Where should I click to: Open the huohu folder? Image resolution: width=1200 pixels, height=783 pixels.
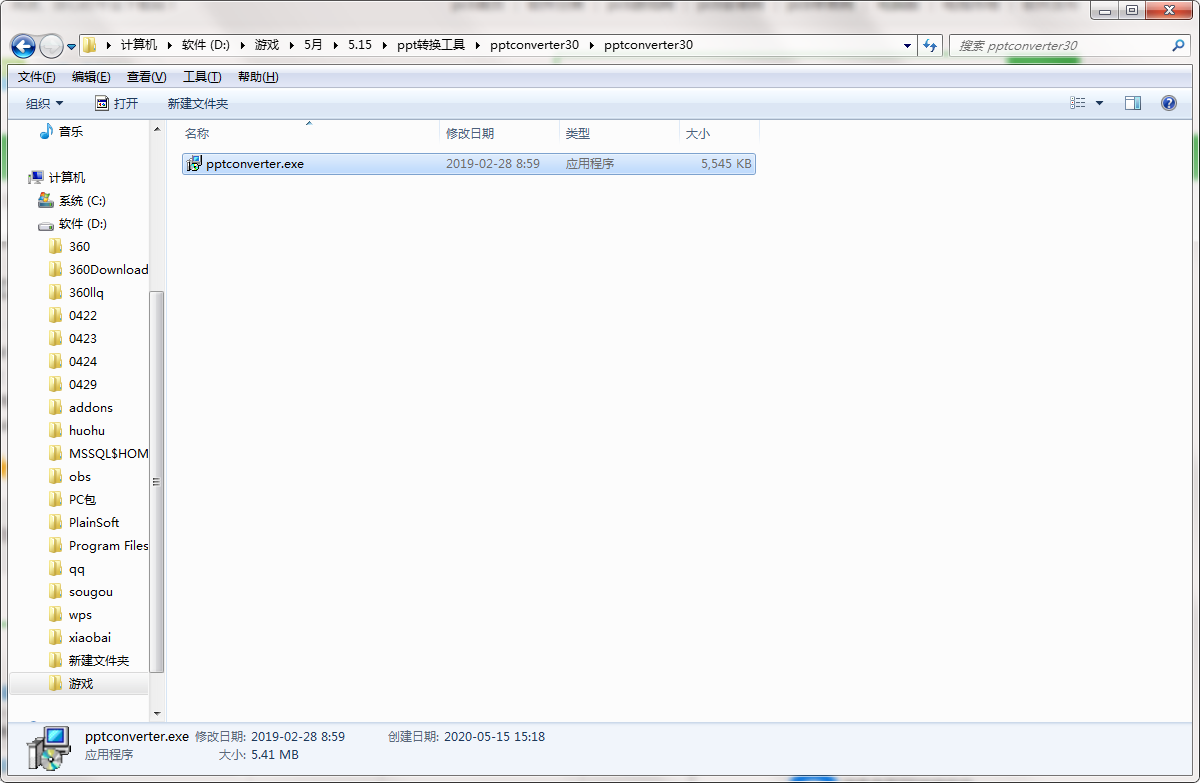tap(86, 430)
